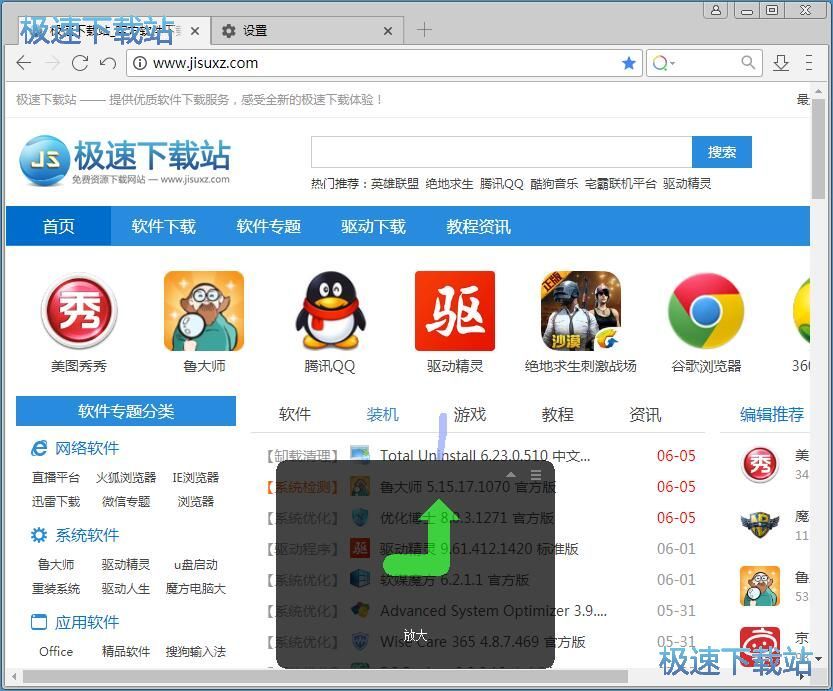Open the Office topic link

[56, 652]
